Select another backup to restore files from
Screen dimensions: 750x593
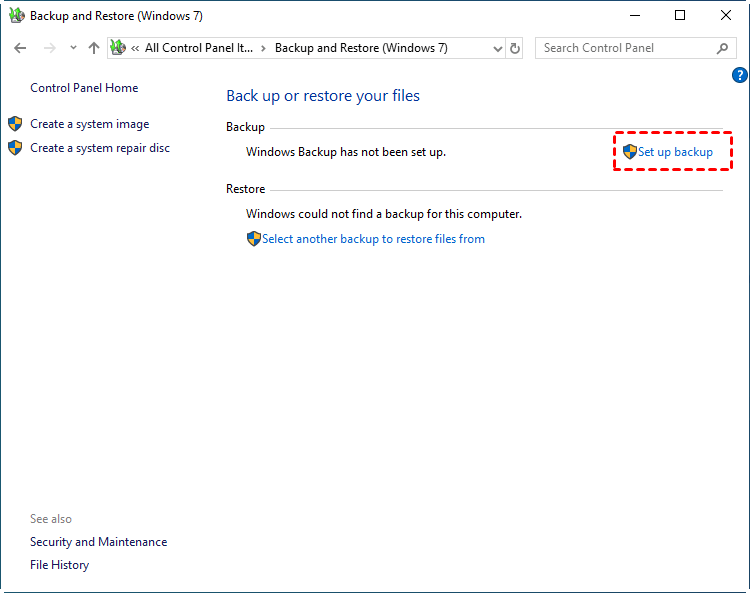click(373, 239)
